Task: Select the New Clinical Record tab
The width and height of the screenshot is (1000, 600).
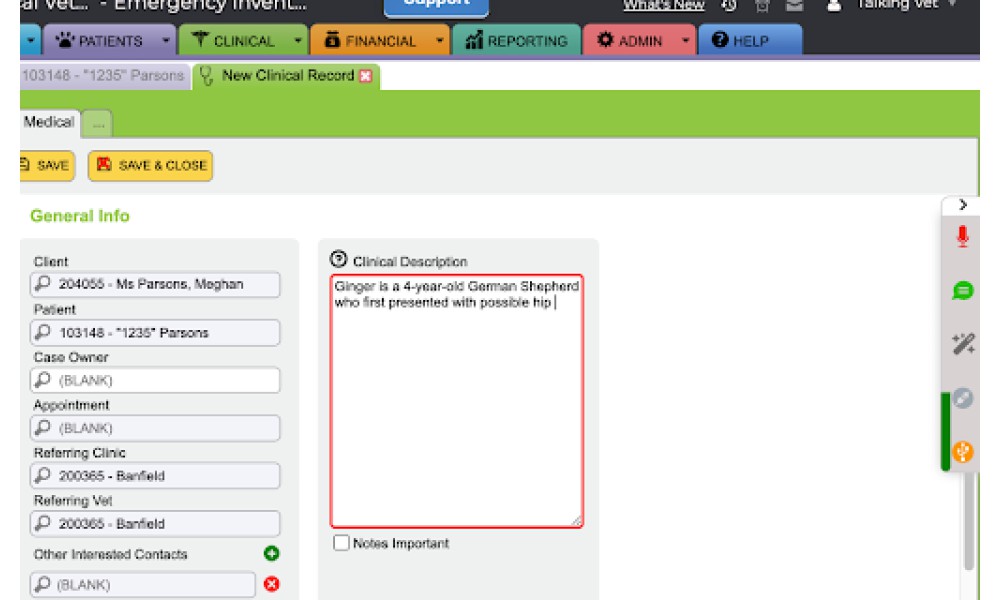Action: 287,76
